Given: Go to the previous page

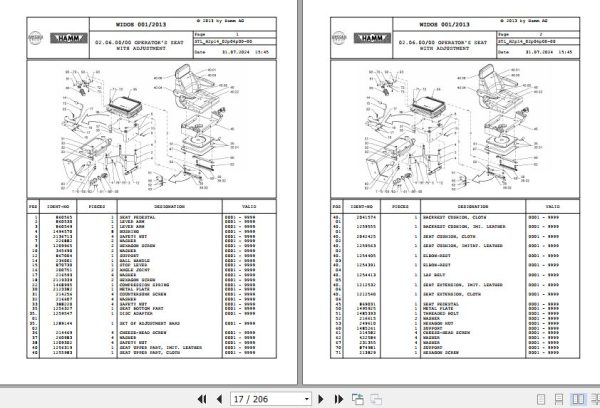Looking at the screenshot, I should tap(220, 399).
